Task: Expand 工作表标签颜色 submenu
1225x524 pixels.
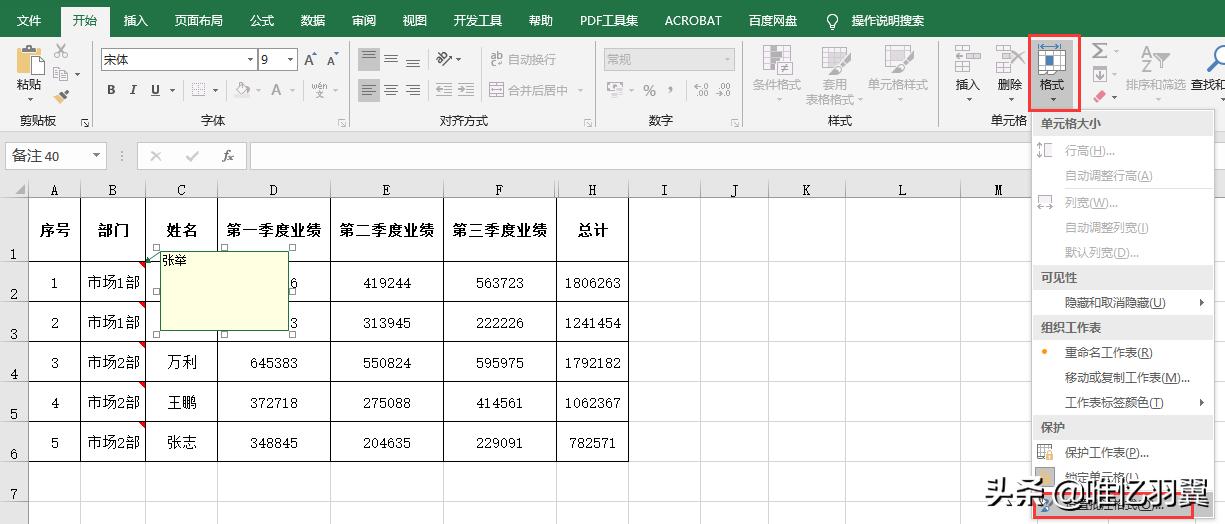Action: (1123, 402)
